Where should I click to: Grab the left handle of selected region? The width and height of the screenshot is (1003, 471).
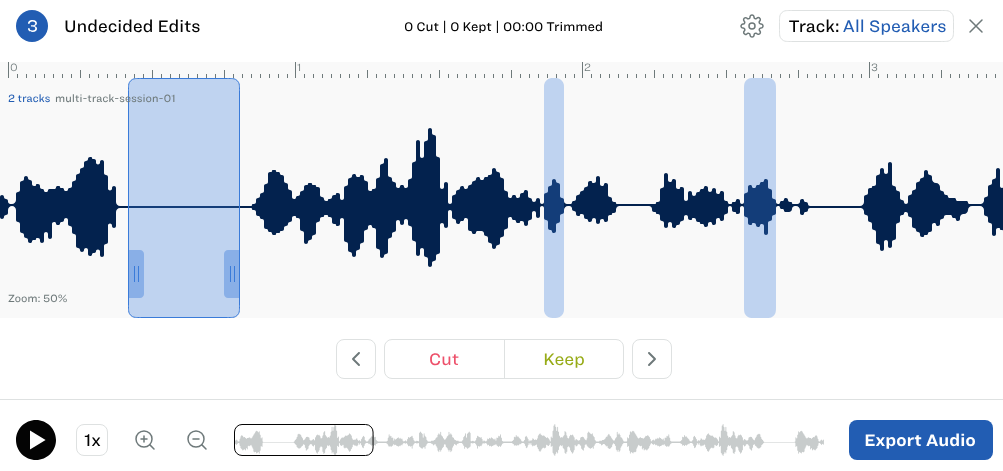(136, 274)
